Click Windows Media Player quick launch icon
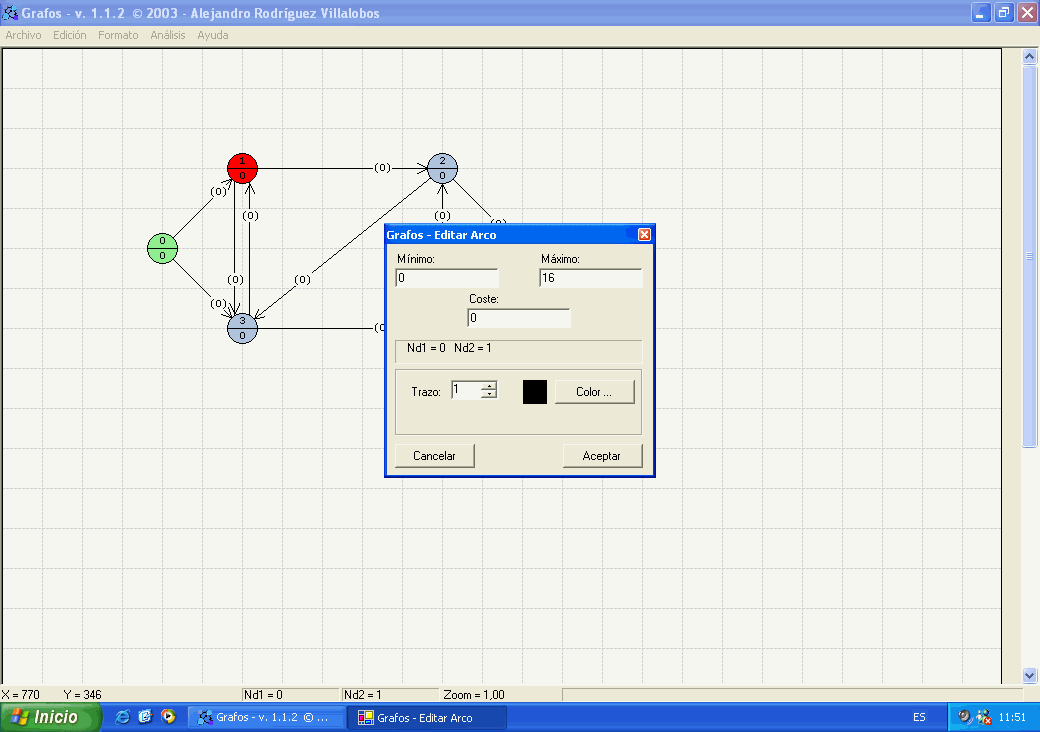The width and height of the screenshot is (1040, 732). pos(168,717)
